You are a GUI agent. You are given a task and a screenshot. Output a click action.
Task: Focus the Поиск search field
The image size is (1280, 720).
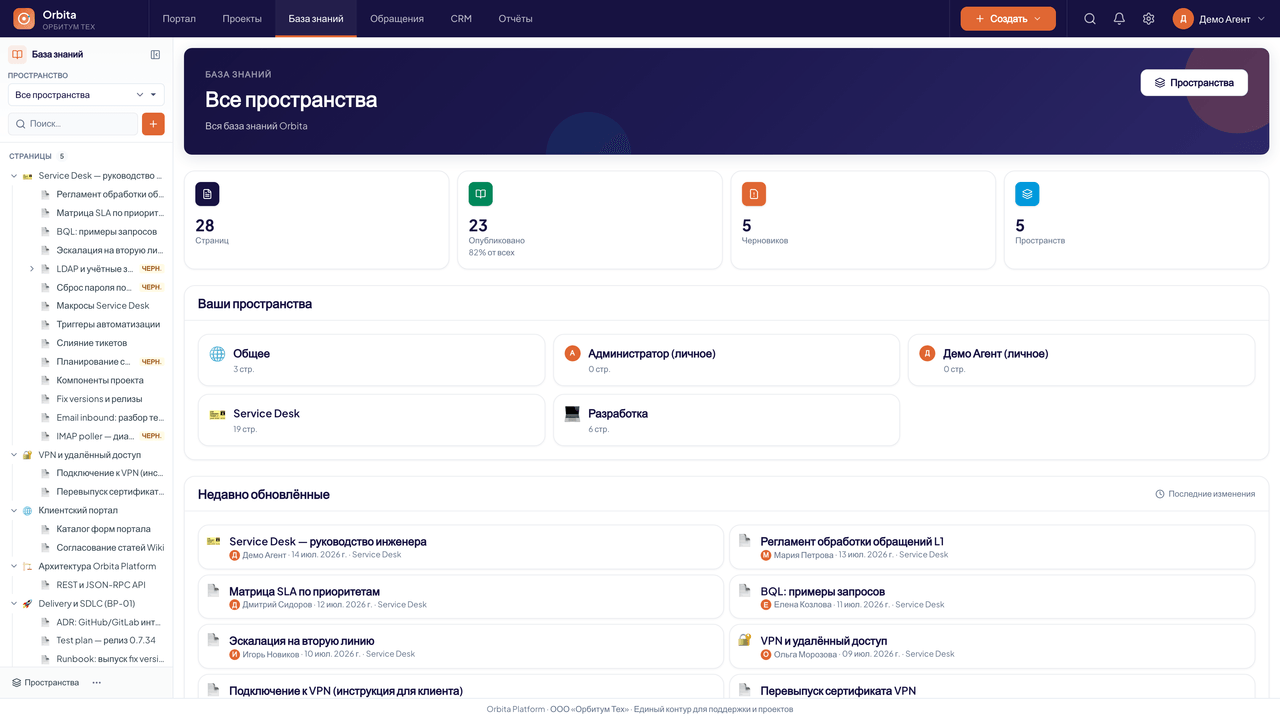[x=73, y=124]
